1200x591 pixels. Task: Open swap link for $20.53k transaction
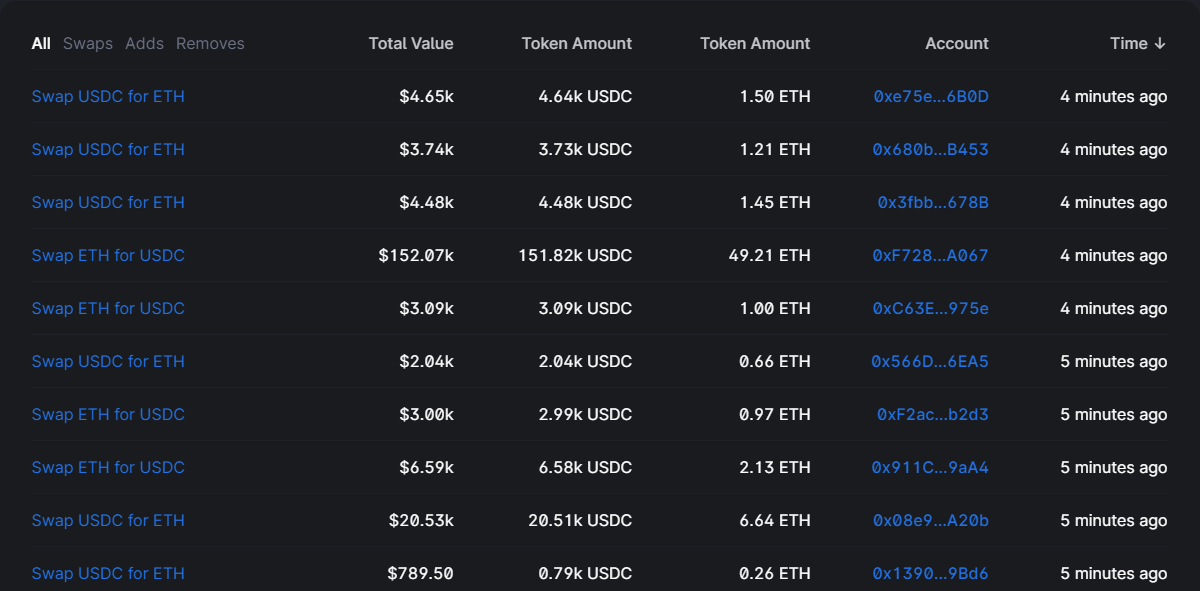(x=108, y=520)
